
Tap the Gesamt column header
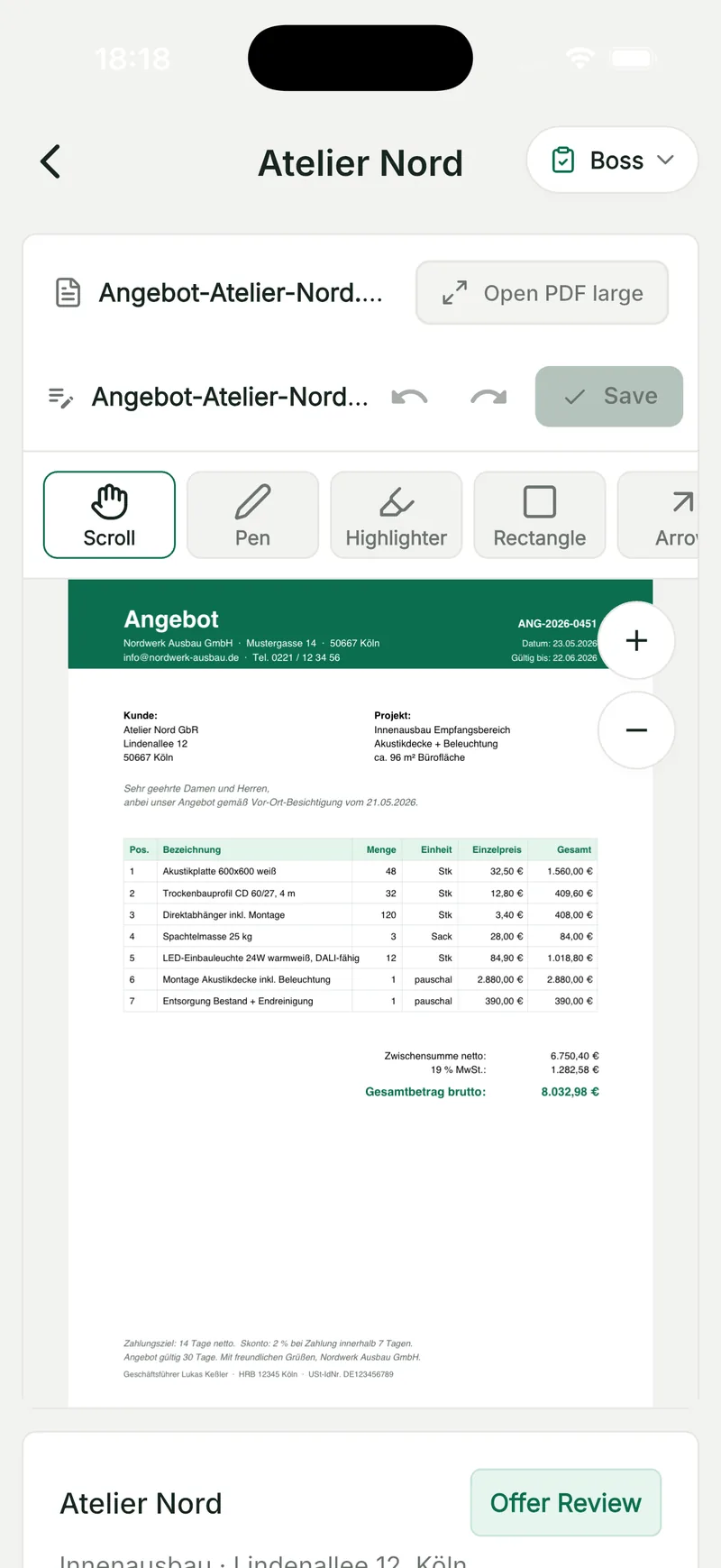574,849
